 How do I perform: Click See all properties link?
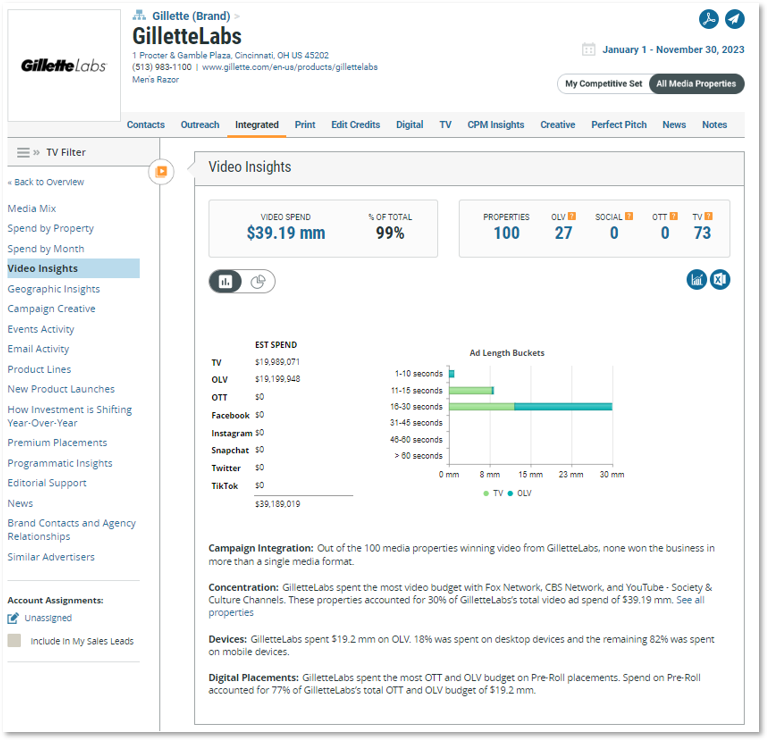[456, 606]
